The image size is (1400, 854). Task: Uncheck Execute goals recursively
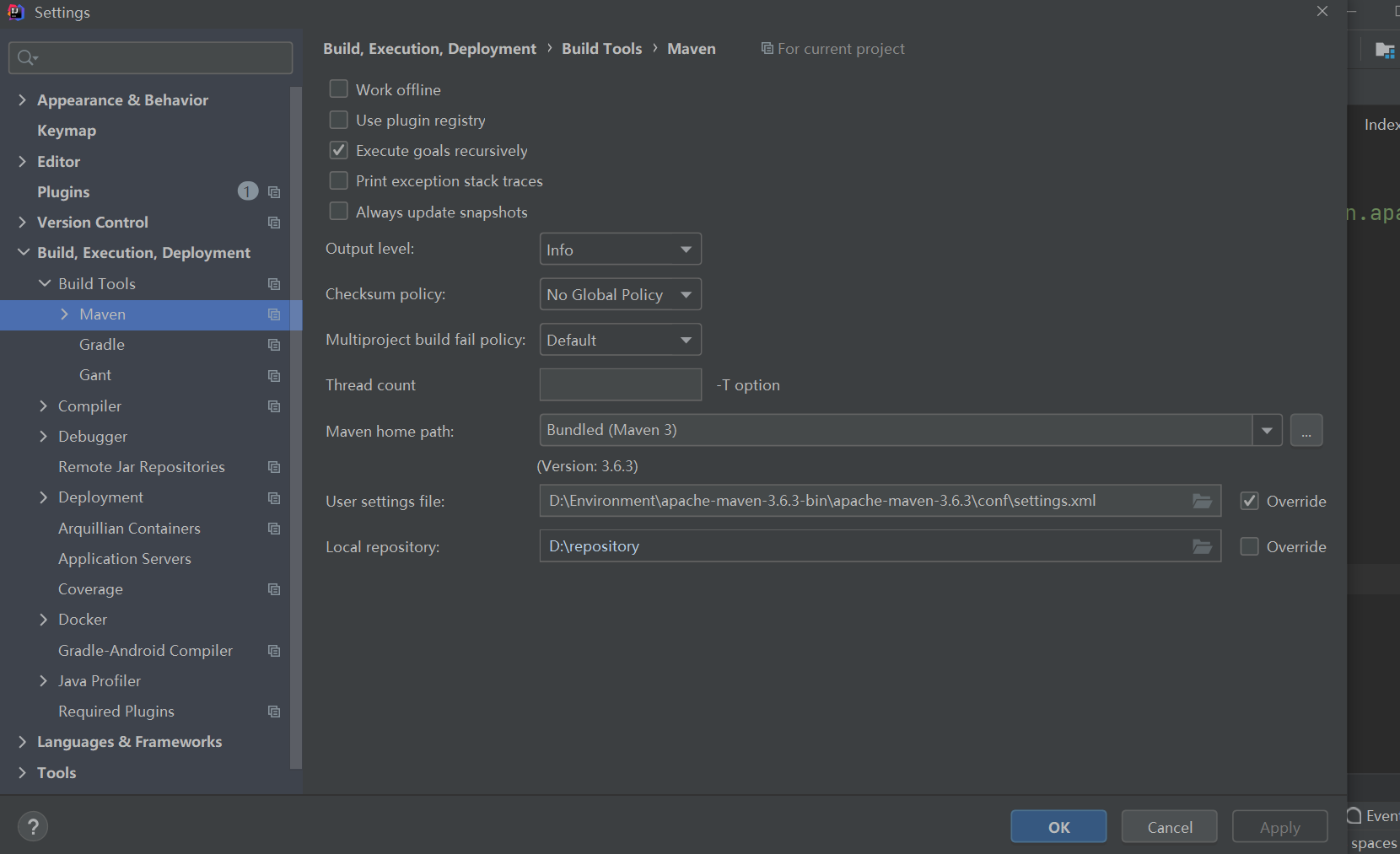pyautogui.click(x=338, y=150)
